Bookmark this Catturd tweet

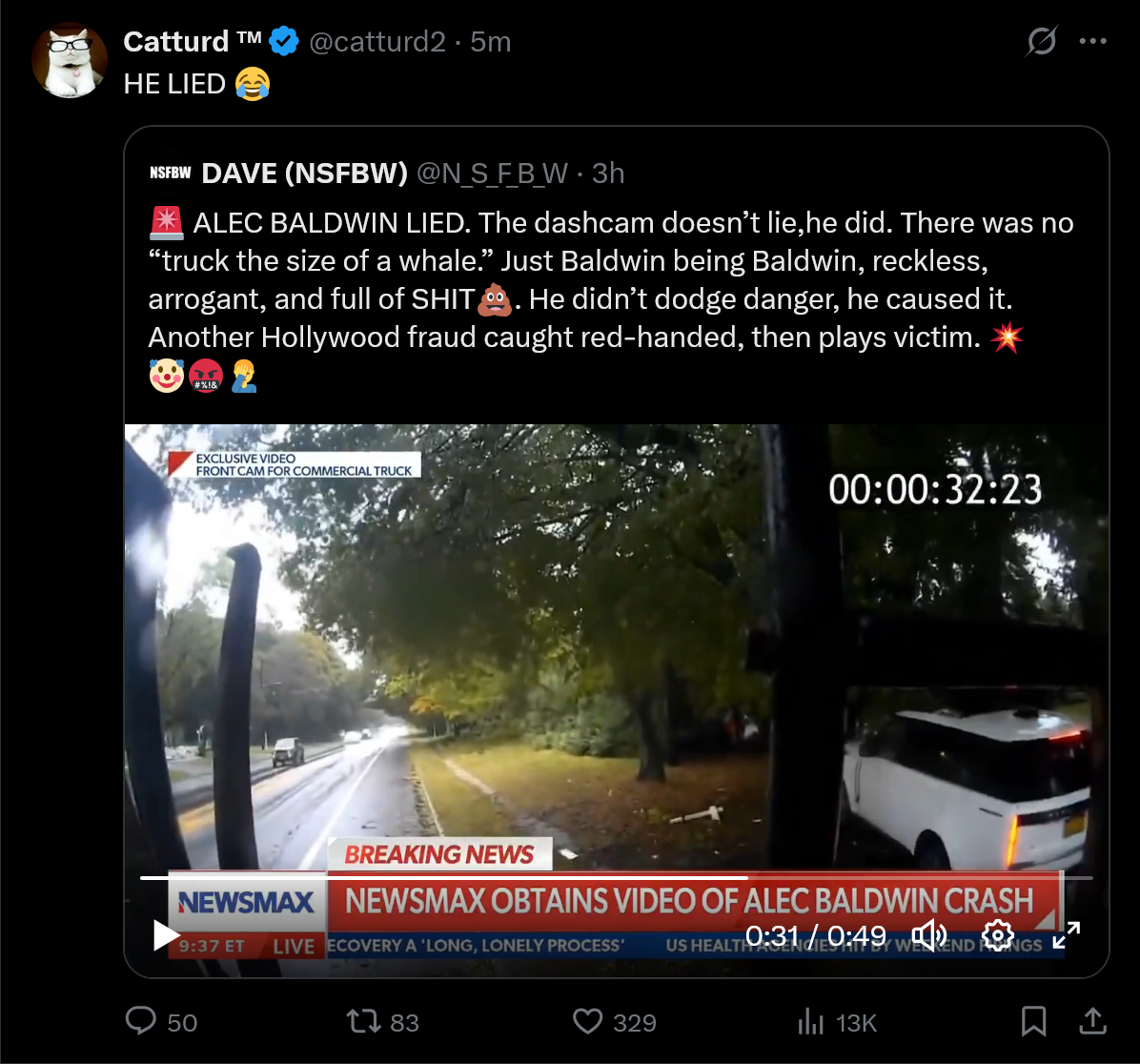[x=1033, y=1021]
